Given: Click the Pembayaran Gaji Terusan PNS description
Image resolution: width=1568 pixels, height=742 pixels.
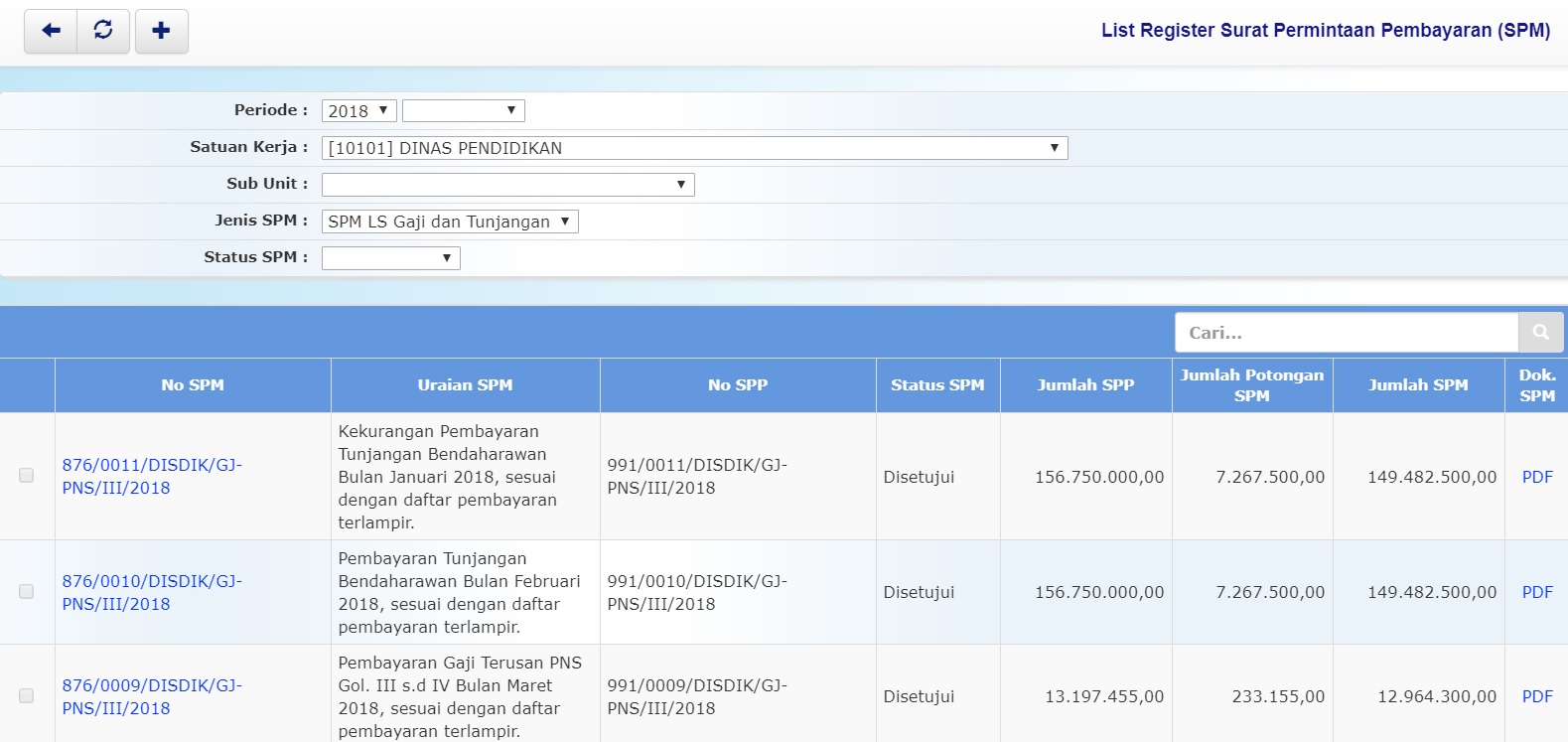Looking at the screenshot, I should pos(460,697).
